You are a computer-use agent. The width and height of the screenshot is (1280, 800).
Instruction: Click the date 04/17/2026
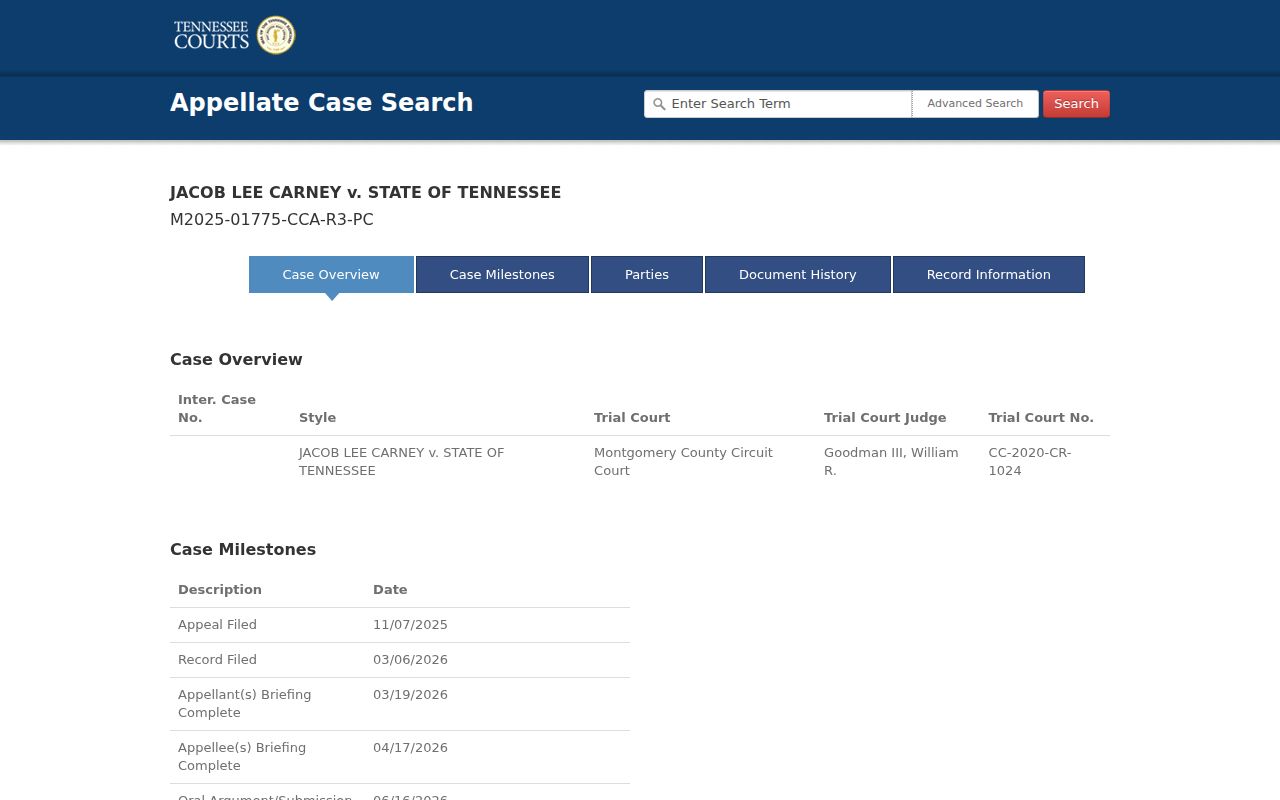(410, 748)
